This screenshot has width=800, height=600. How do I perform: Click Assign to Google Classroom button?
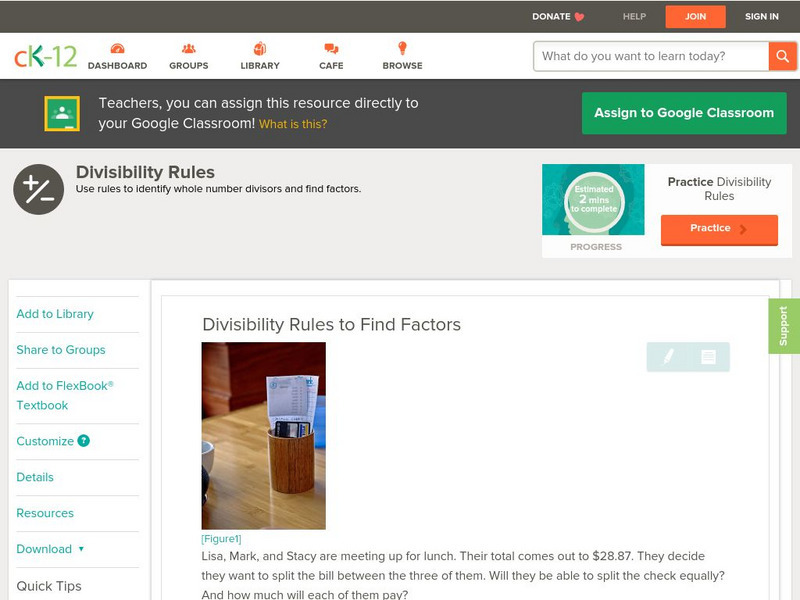(x=684, y=113)
